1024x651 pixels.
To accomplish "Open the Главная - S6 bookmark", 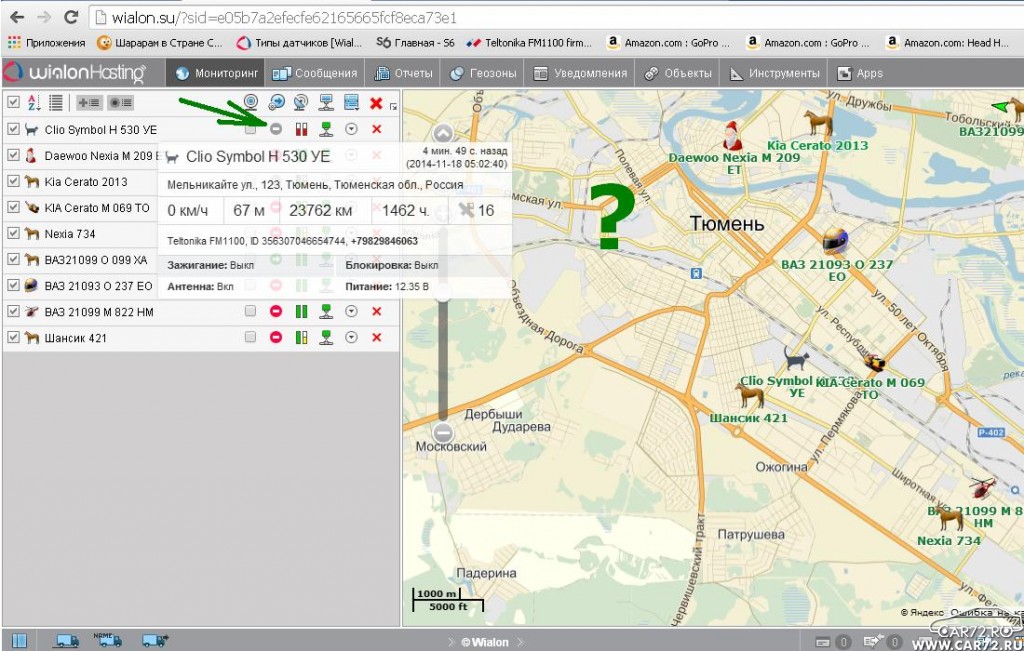I will pos(415,43).
